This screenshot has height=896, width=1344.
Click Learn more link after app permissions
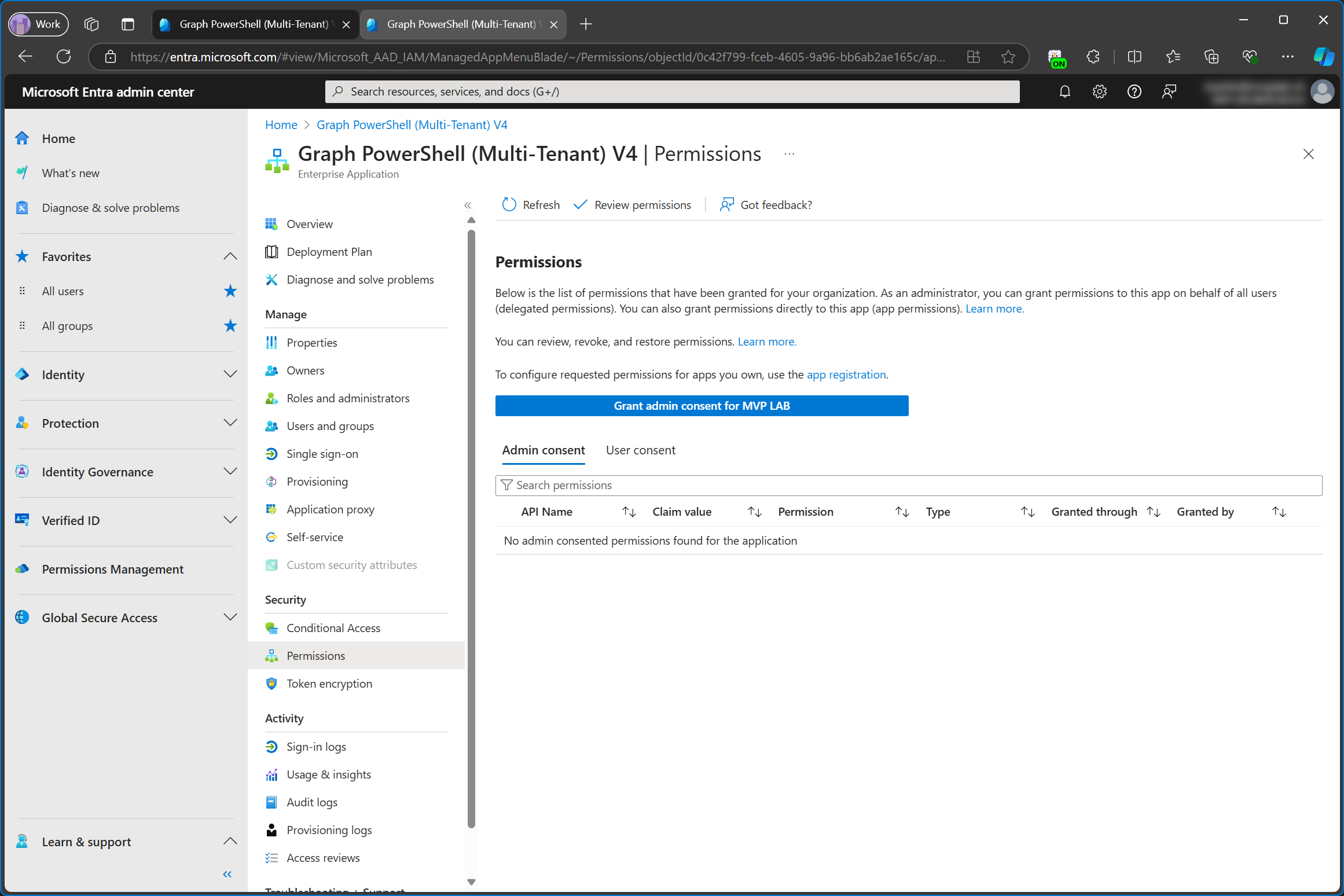[994, 309]
